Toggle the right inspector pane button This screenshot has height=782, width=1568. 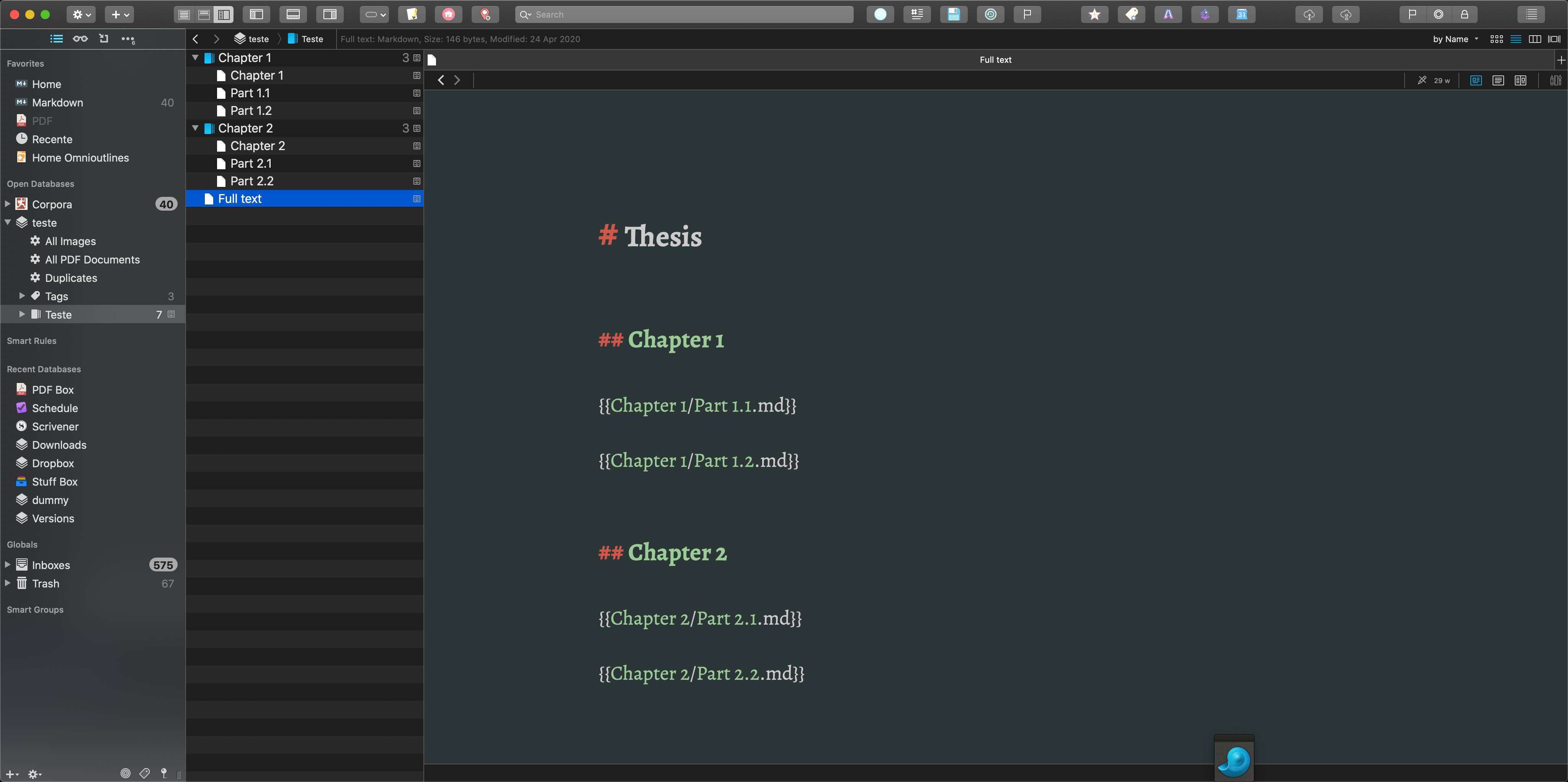pos(330,15)
